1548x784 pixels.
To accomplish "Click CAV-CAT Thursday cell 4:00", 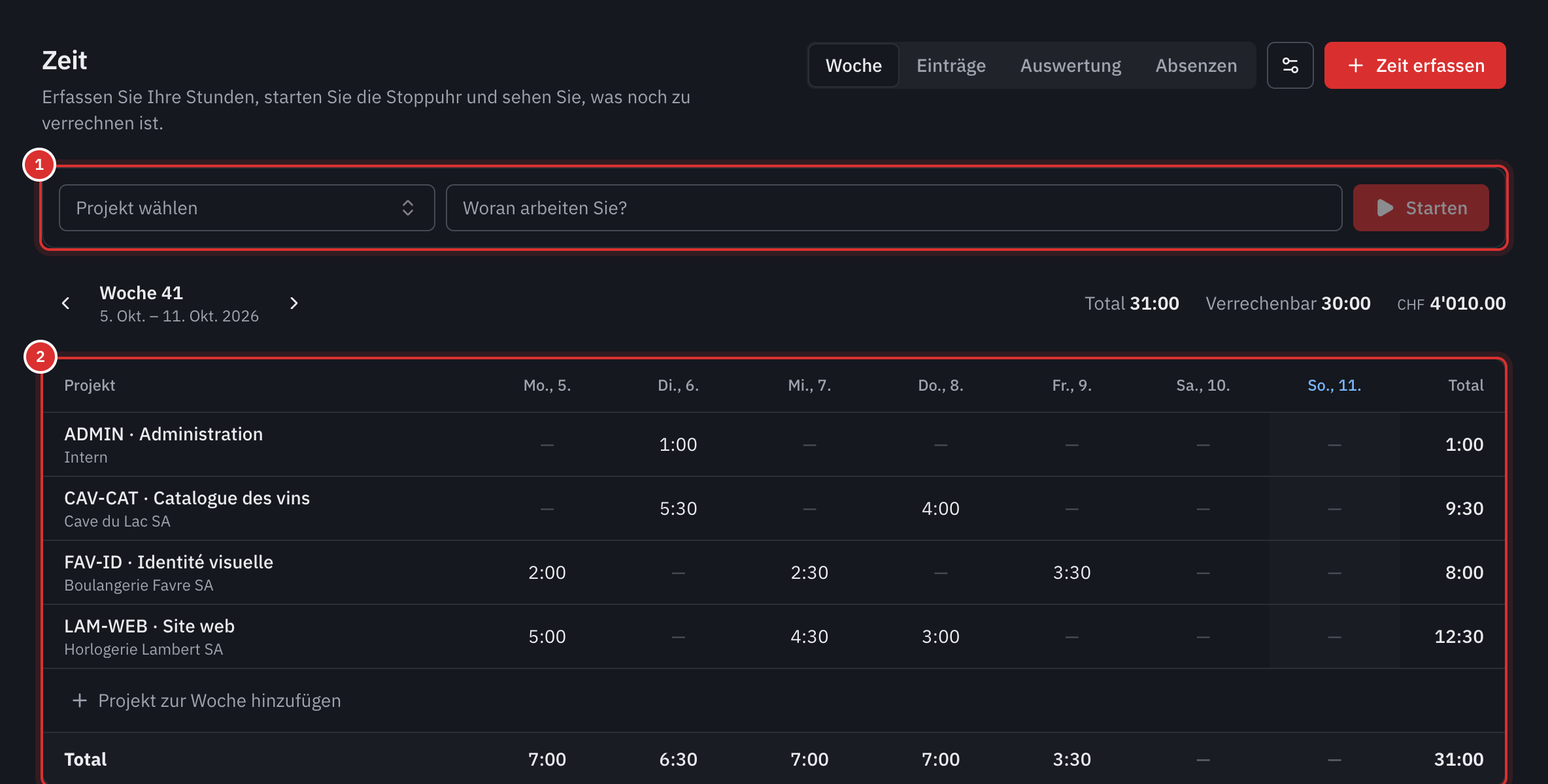I will point(941,508).
